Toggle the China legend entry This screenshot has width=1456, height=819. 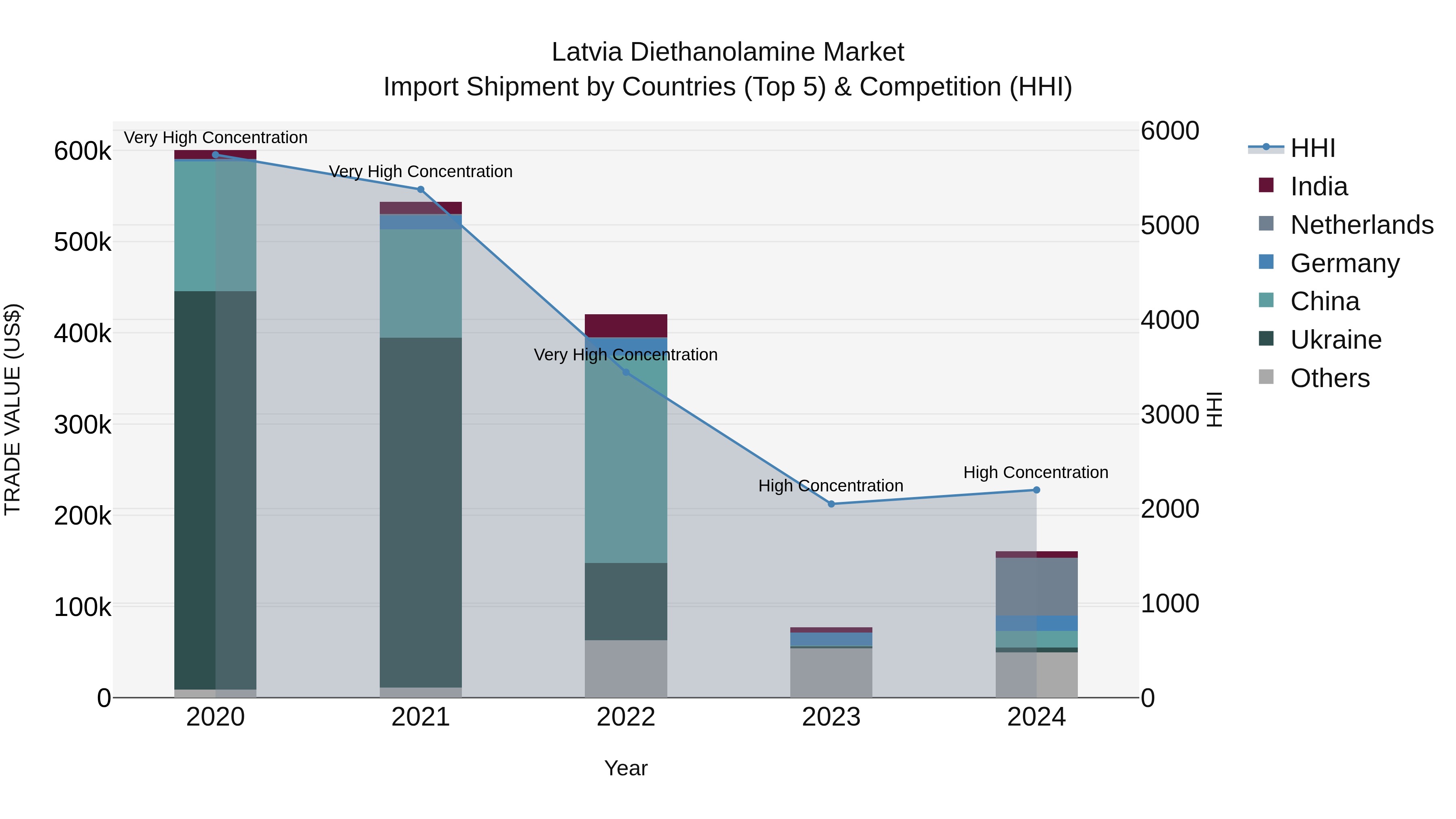tap(1309, 301)
